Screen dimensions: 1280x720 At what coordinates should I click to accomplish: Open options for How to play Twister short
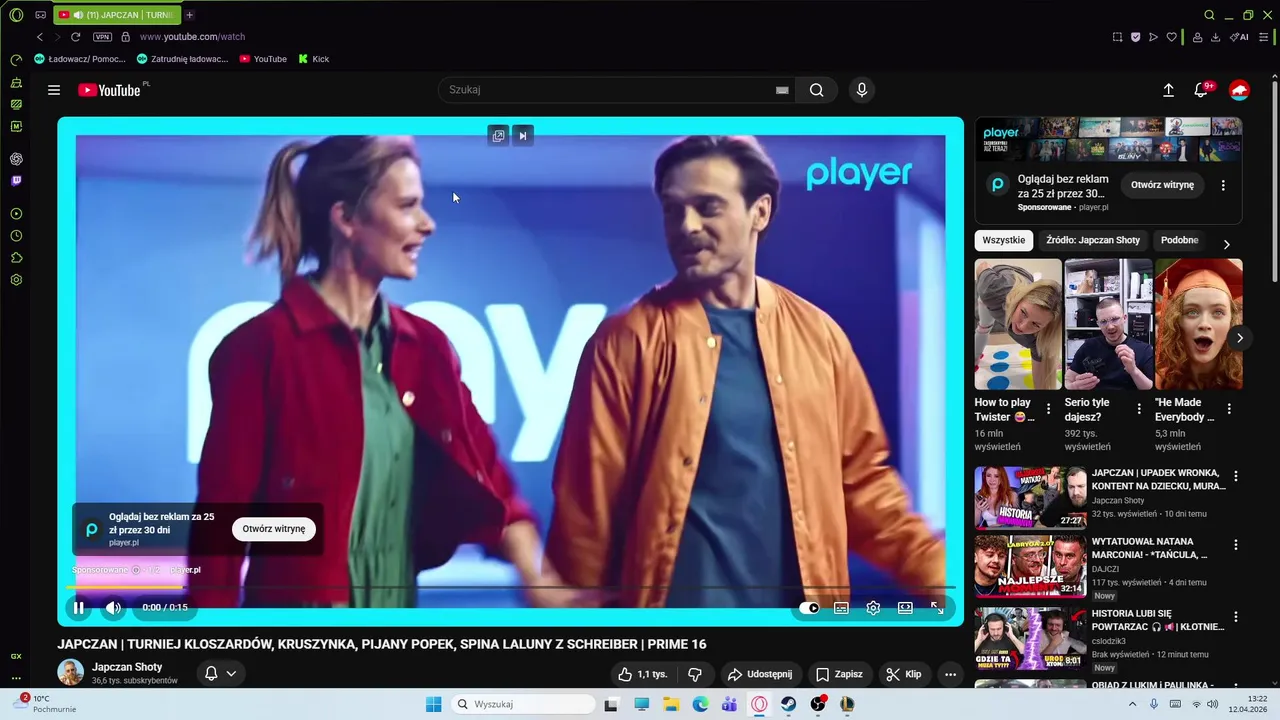pos(1048,409)
